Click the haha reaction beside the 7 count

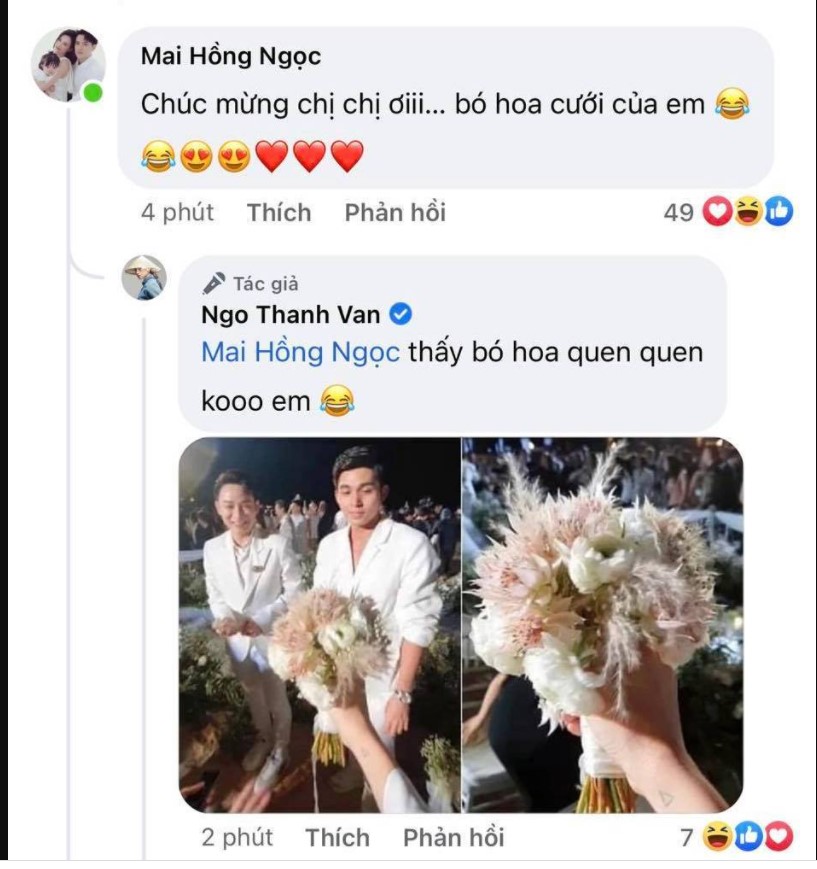(716, 837)
